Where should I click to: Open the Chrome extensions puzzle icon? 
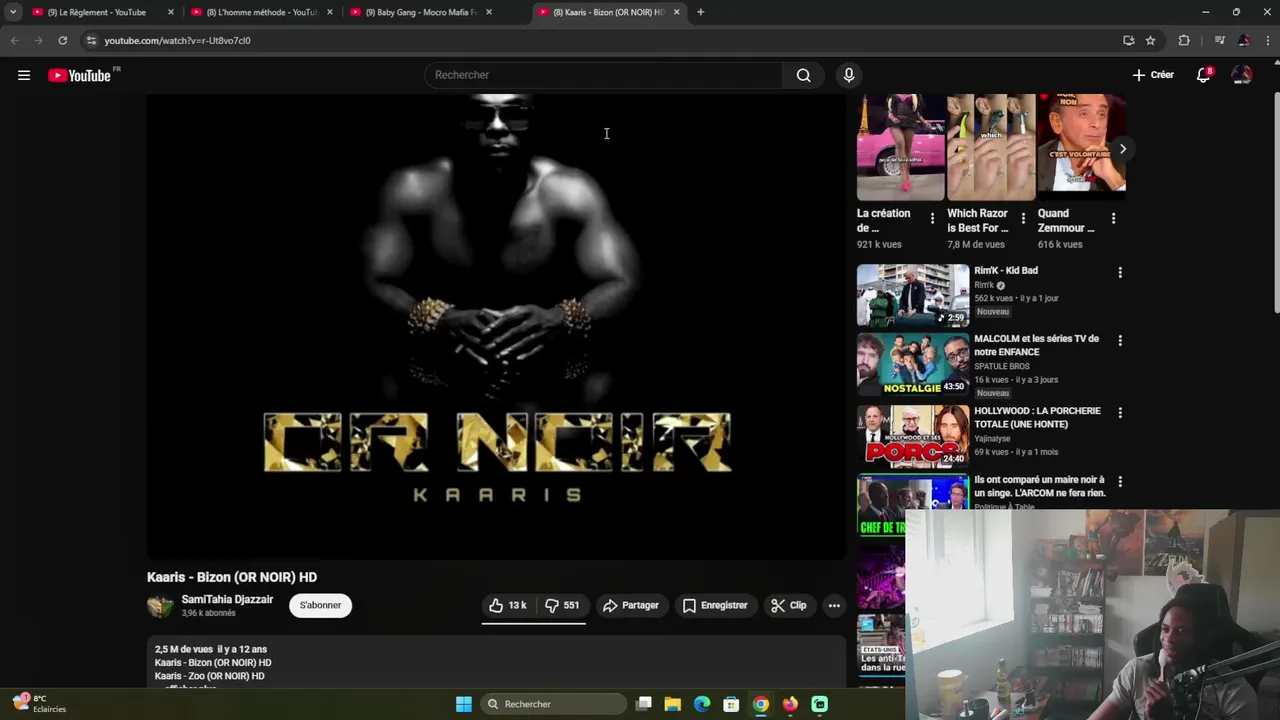[1184, 40]
